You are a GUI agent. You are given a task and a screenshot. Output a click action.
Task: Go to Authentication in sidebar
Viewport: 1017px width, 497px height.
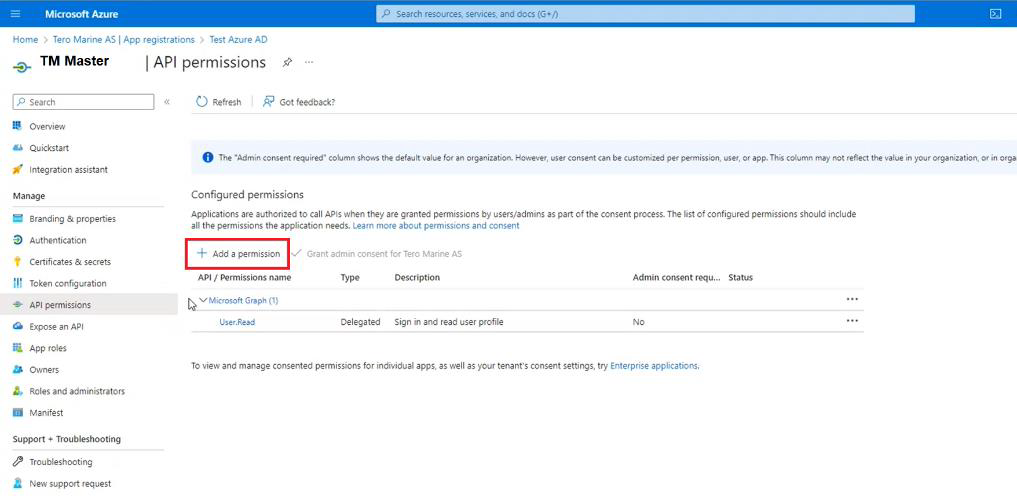click(57, 240)
